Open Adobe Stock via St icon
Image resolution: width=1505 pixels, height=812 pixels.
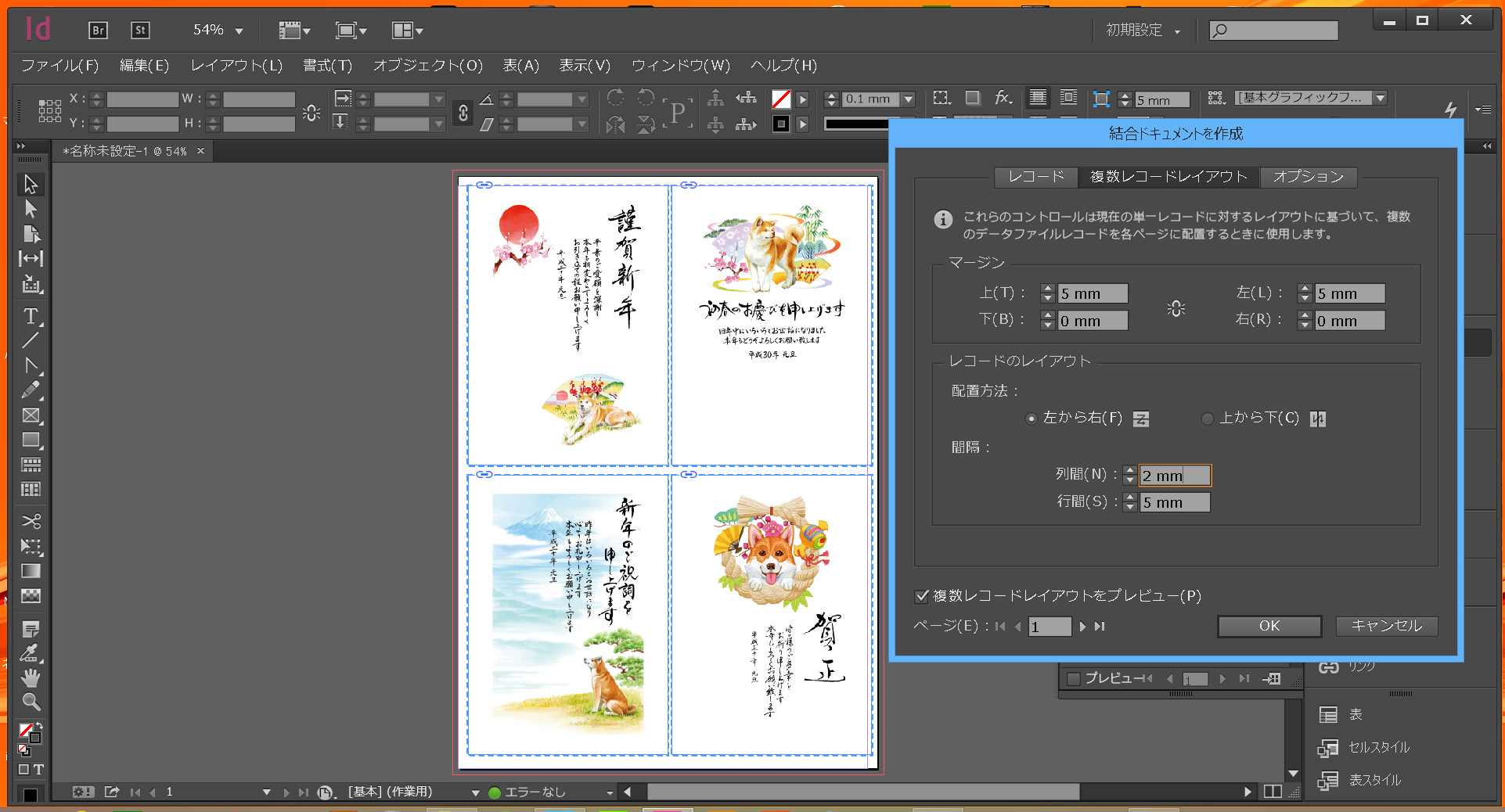point(140,30)
